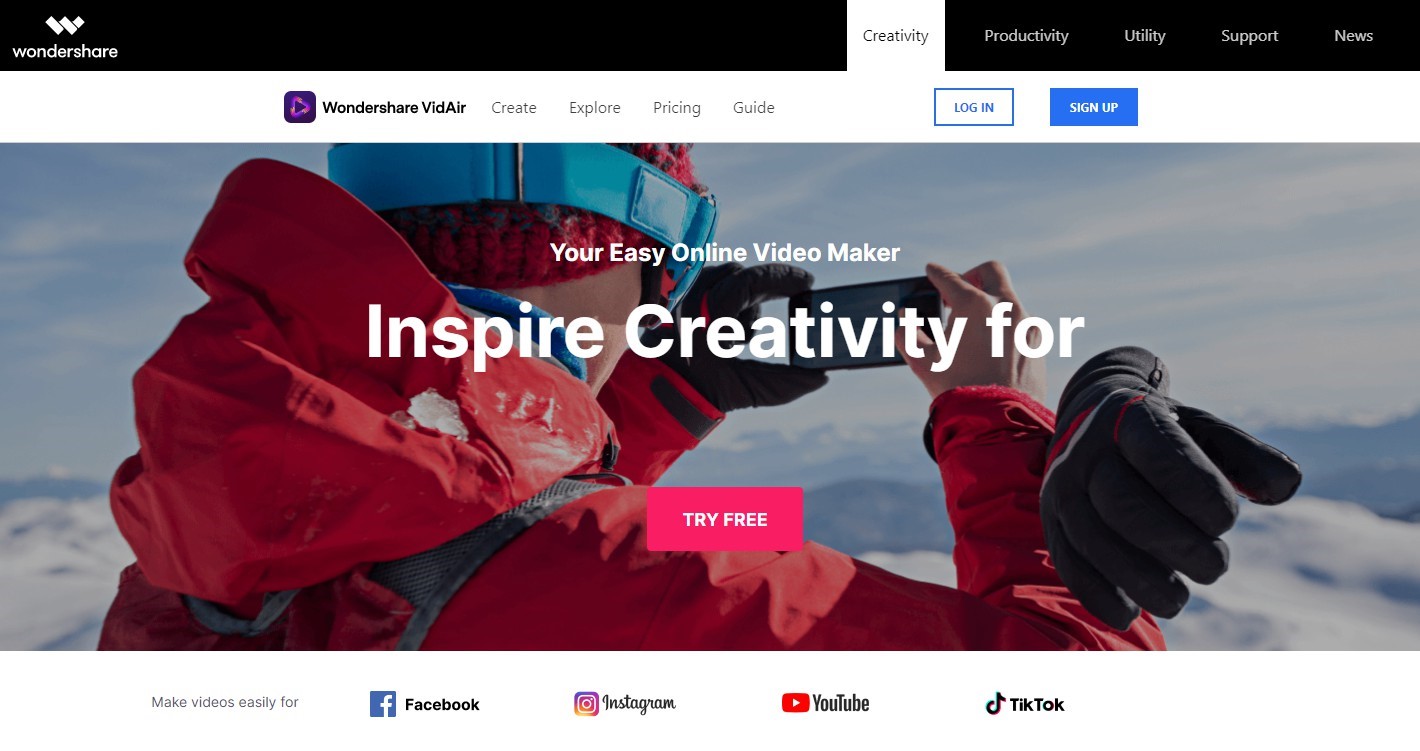Open the Utility menu
Screen dimensions: 1420x751
(1144, 35)
